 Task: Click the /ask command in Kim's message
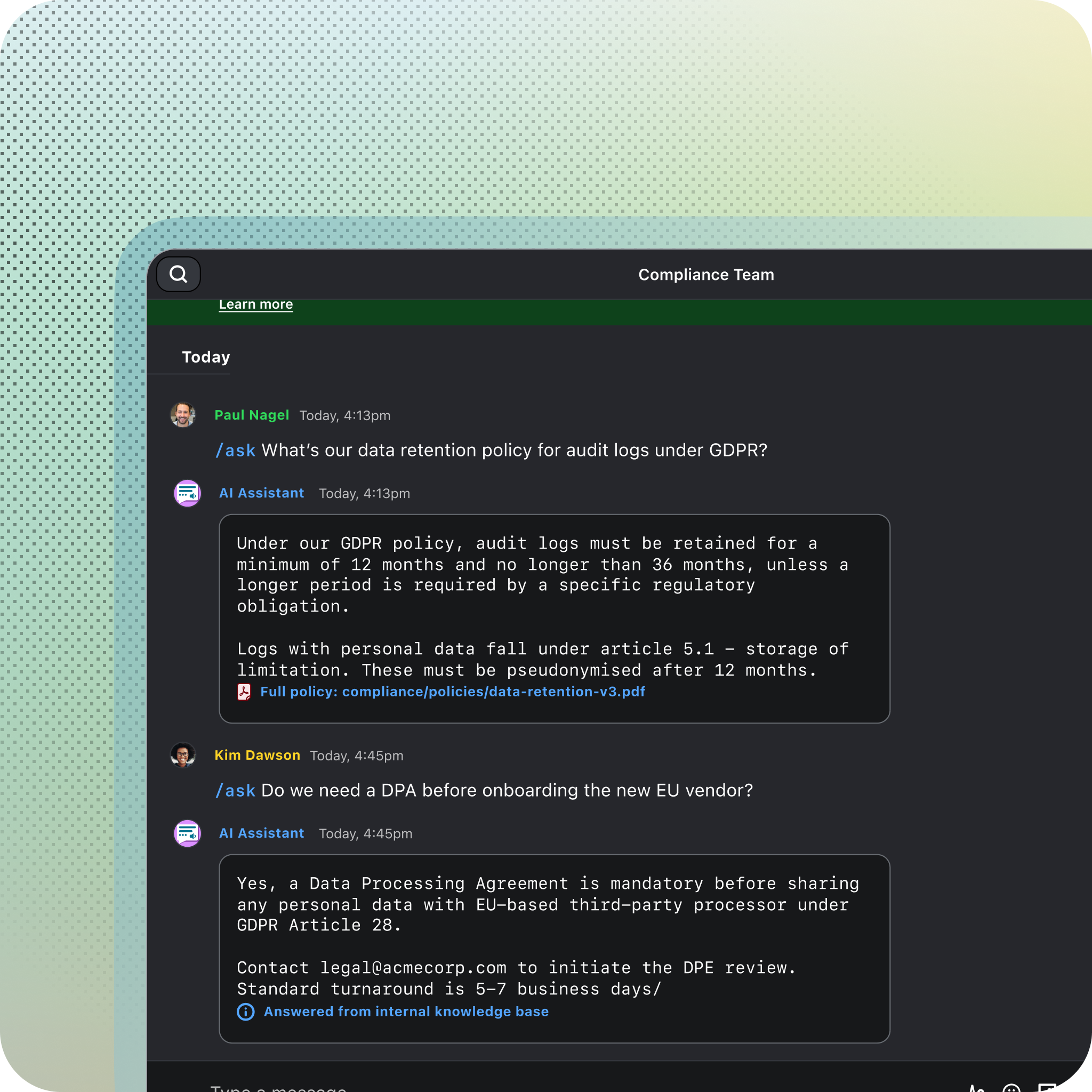[236, 791]
